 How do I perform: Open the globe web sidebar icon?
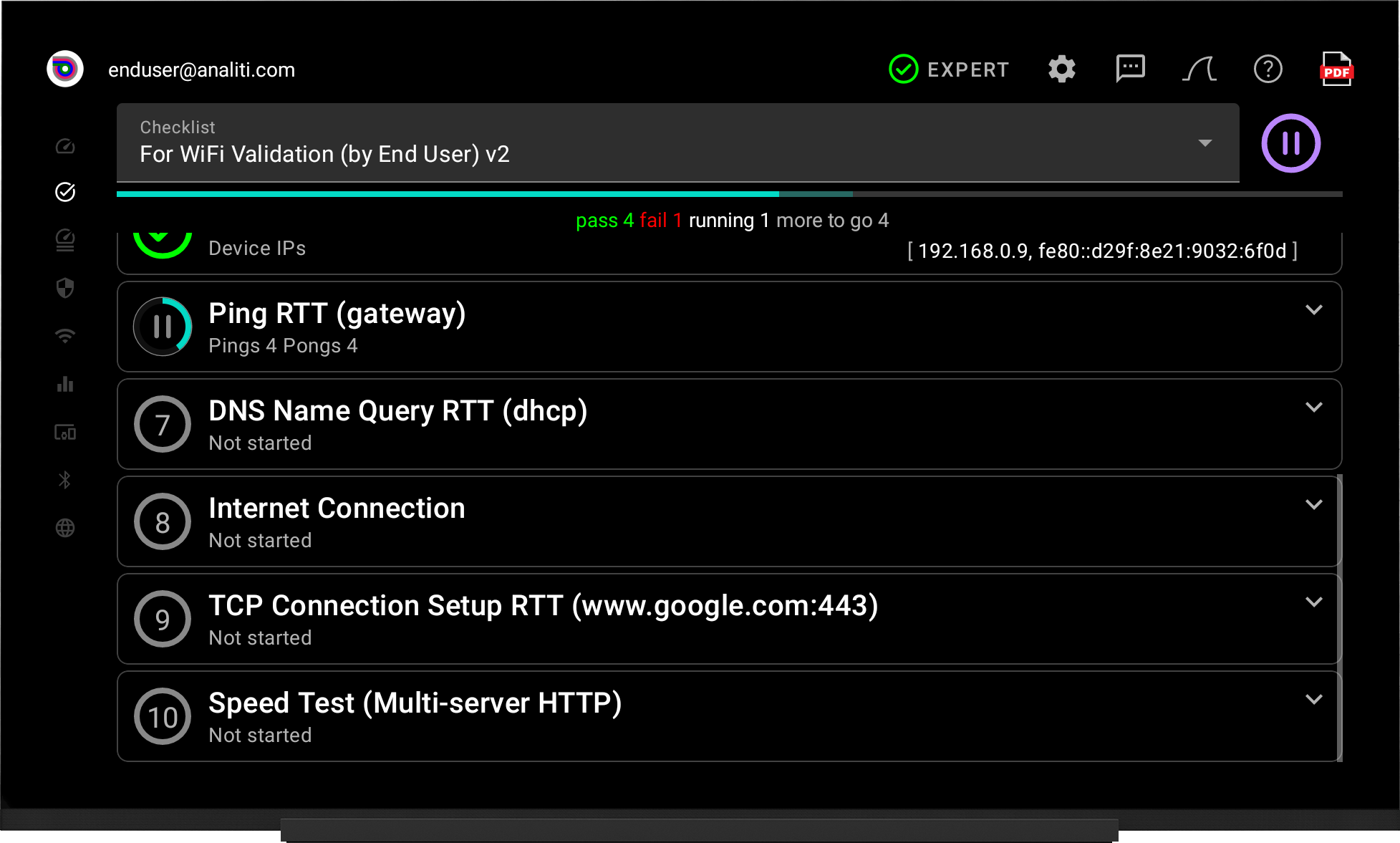coord(65,528)
